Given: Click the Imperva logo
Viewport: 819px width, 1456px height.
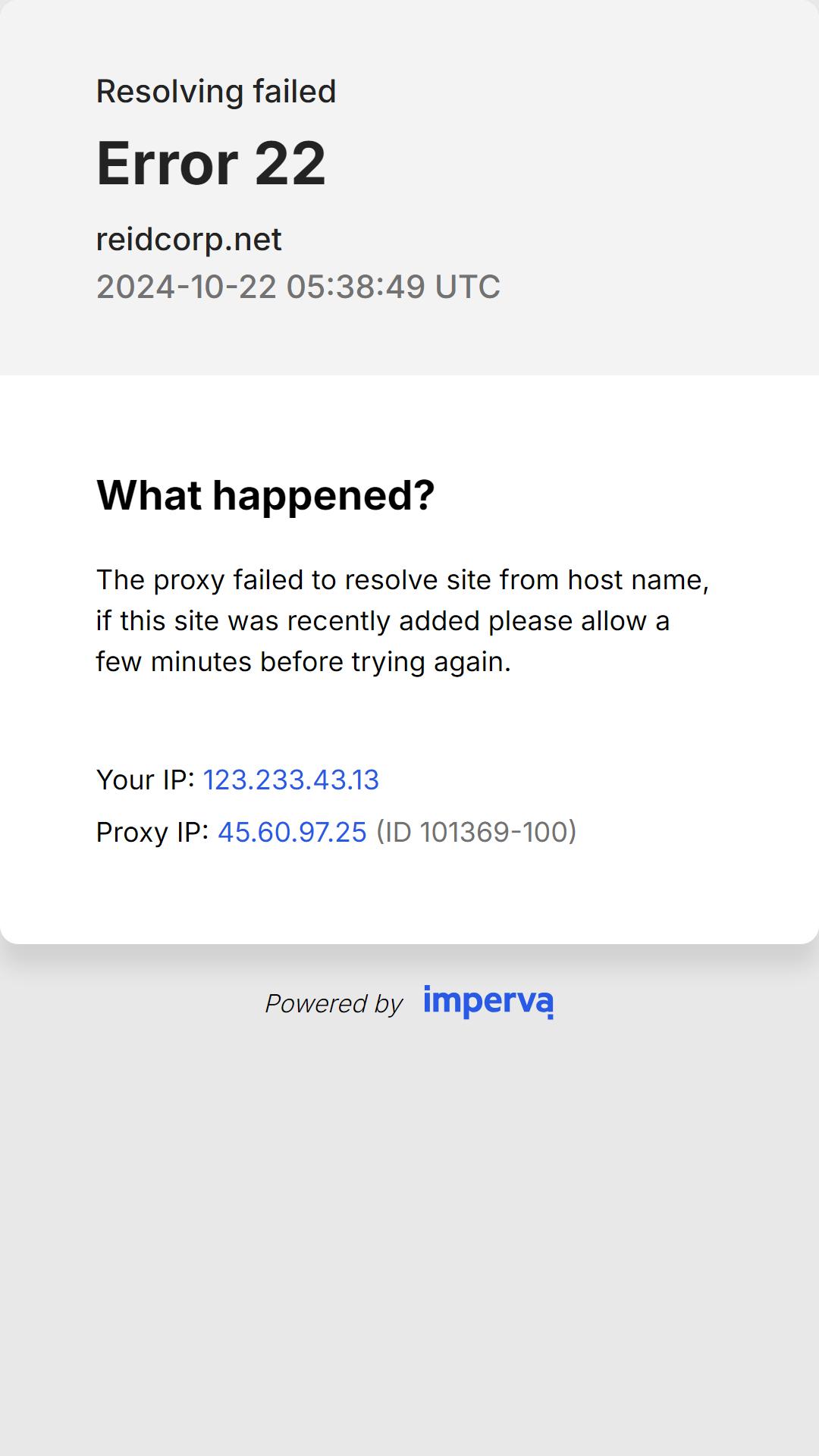Looking at the screenshot, I should [488, 1002].
